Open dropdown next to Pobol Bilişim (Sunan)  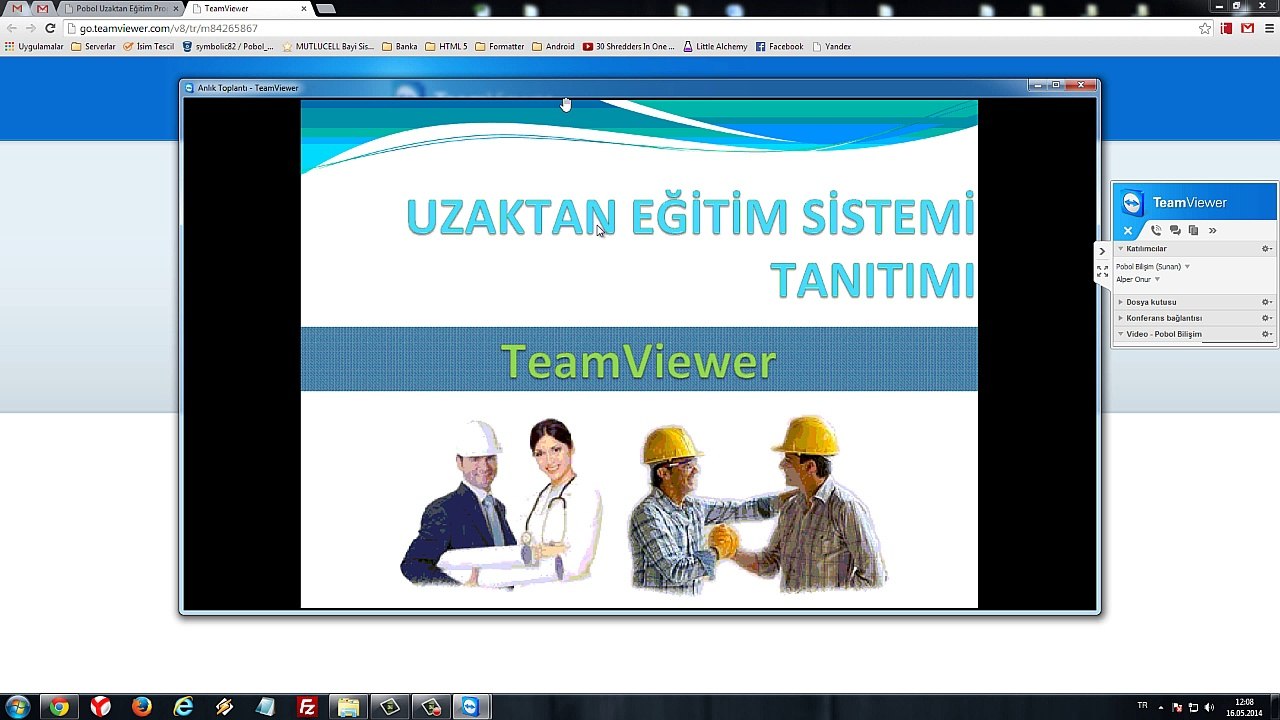[1187, 267]
